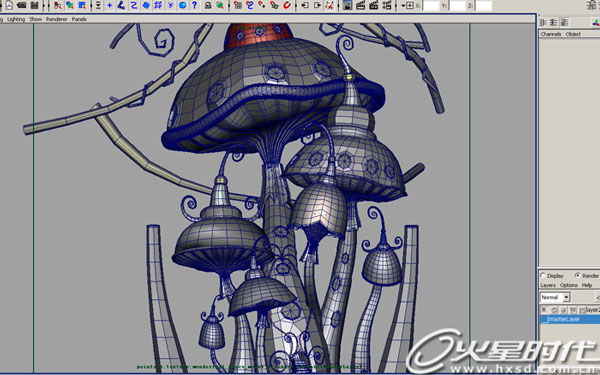Open the input mode dropdown arrow before X field
Viewport: 600px width, 375px height.
click(403, 5)
